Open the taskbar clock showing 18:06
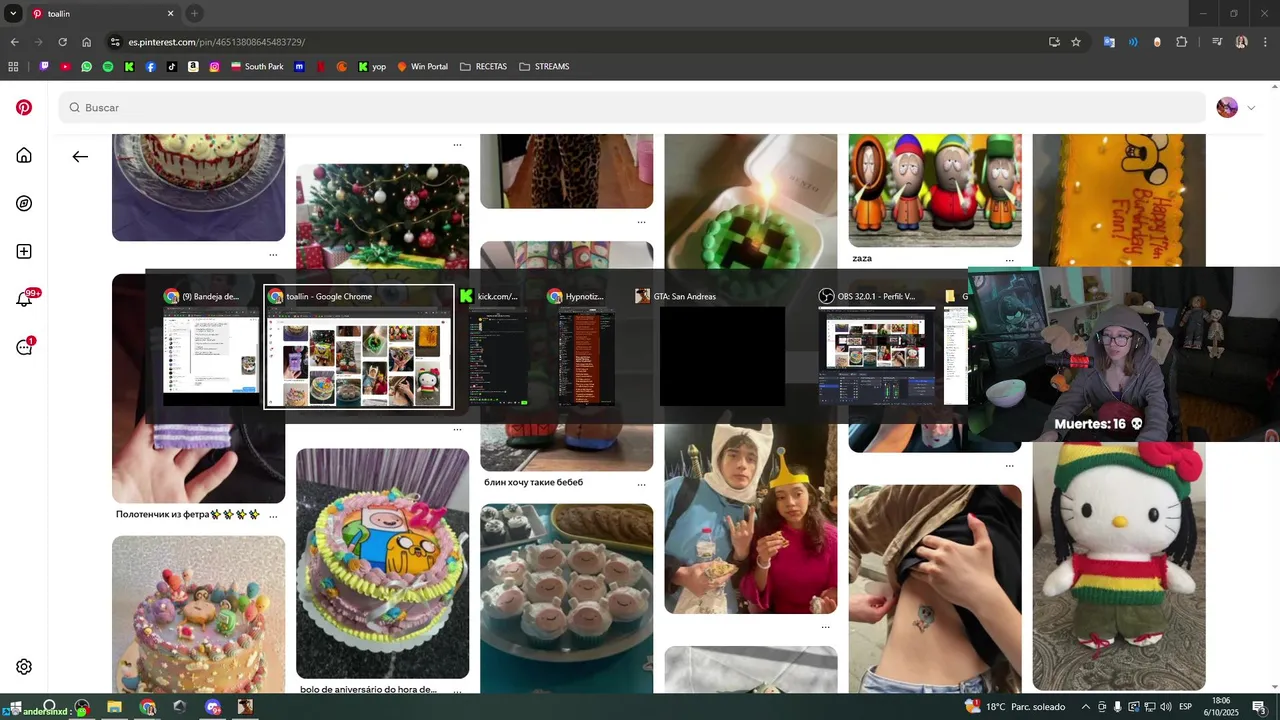This screenshot has height=720, width=1280. (1221, 707)
